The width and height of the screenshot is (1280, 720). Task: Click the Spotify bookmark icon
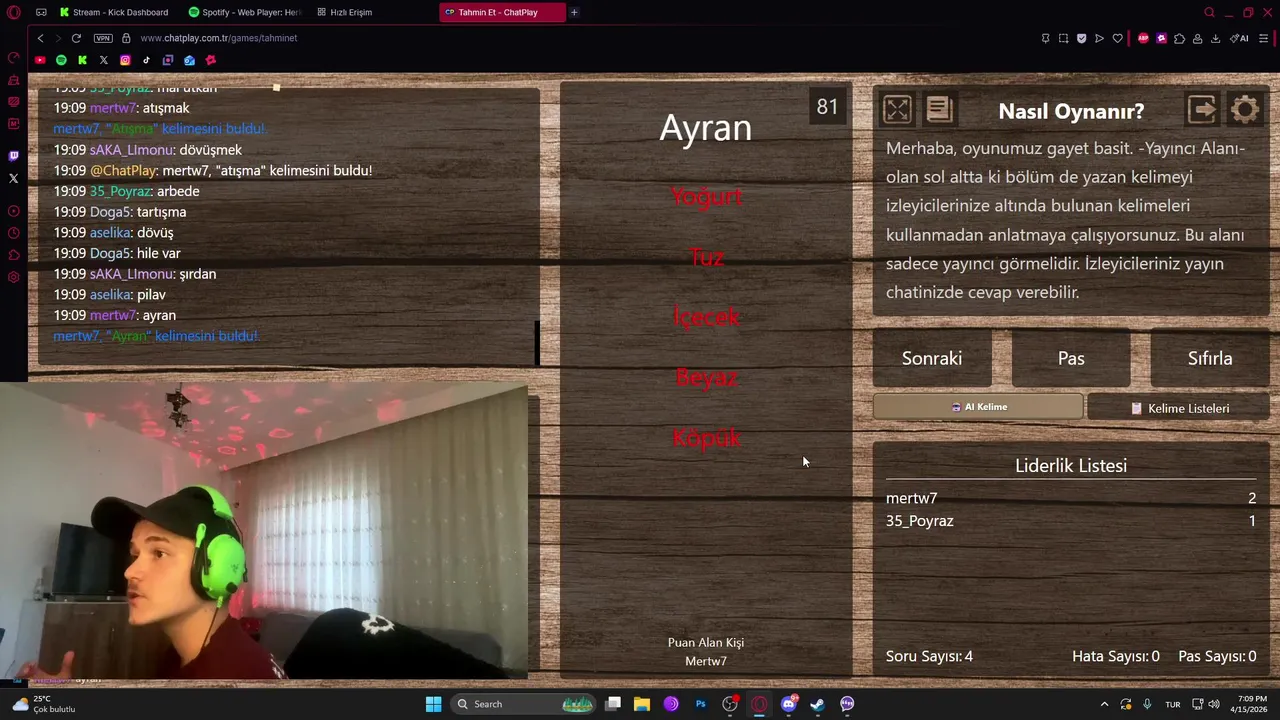point(61,60)
